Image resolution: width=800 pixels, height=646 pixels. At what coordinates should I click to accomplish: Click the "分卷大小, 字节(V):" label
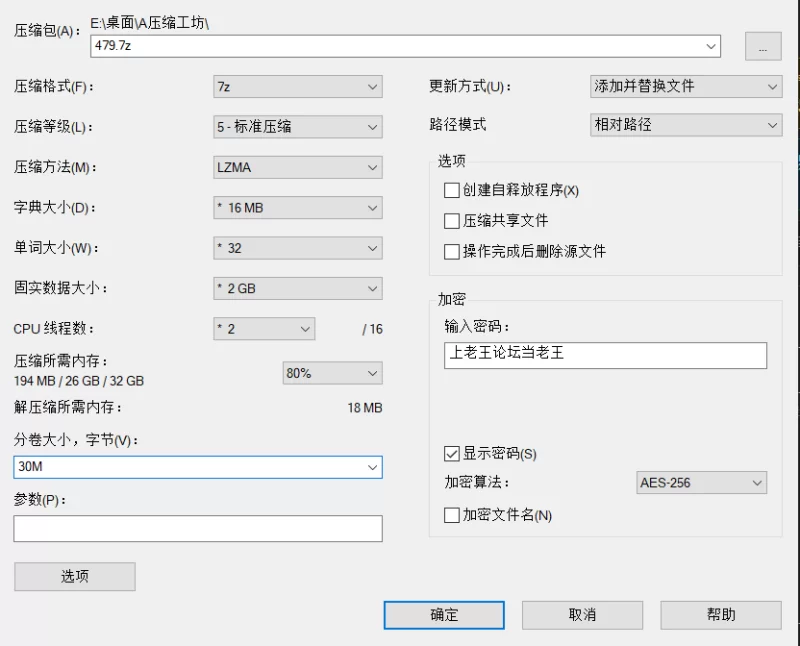(76, 440)
